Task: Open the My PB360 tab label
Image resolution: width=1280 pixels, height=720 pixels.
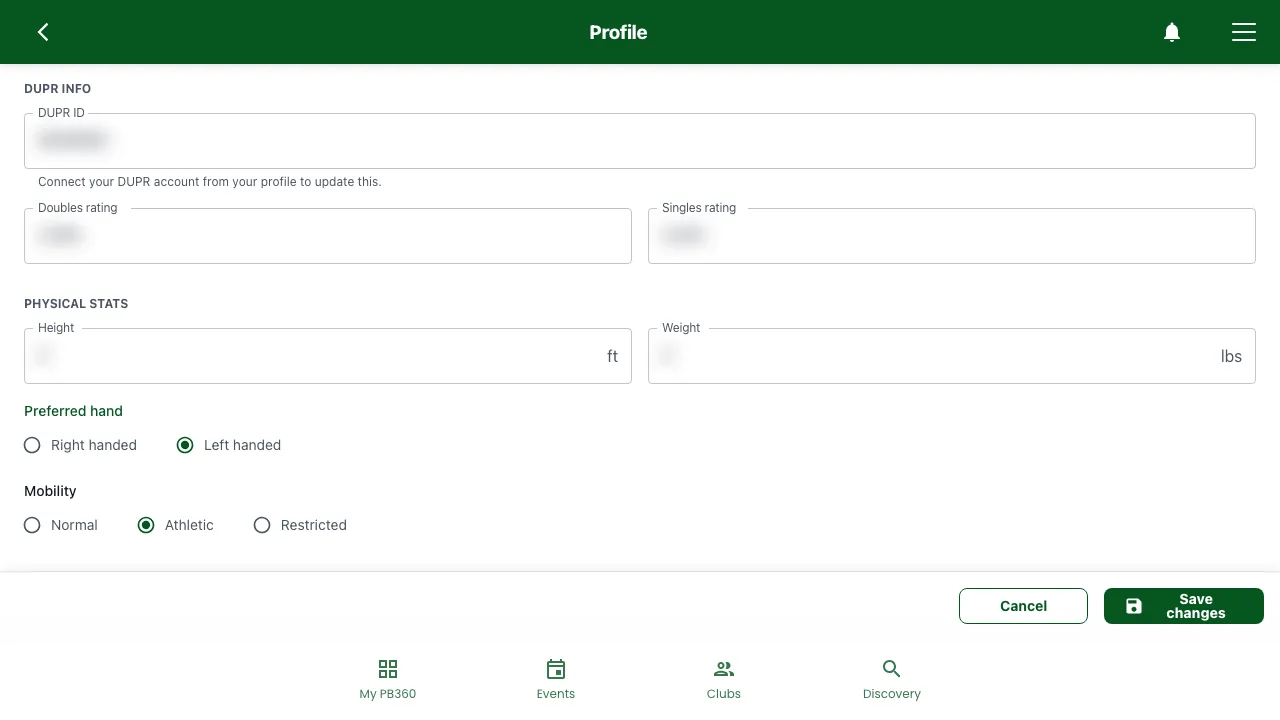Action: (x=388, y=694)
